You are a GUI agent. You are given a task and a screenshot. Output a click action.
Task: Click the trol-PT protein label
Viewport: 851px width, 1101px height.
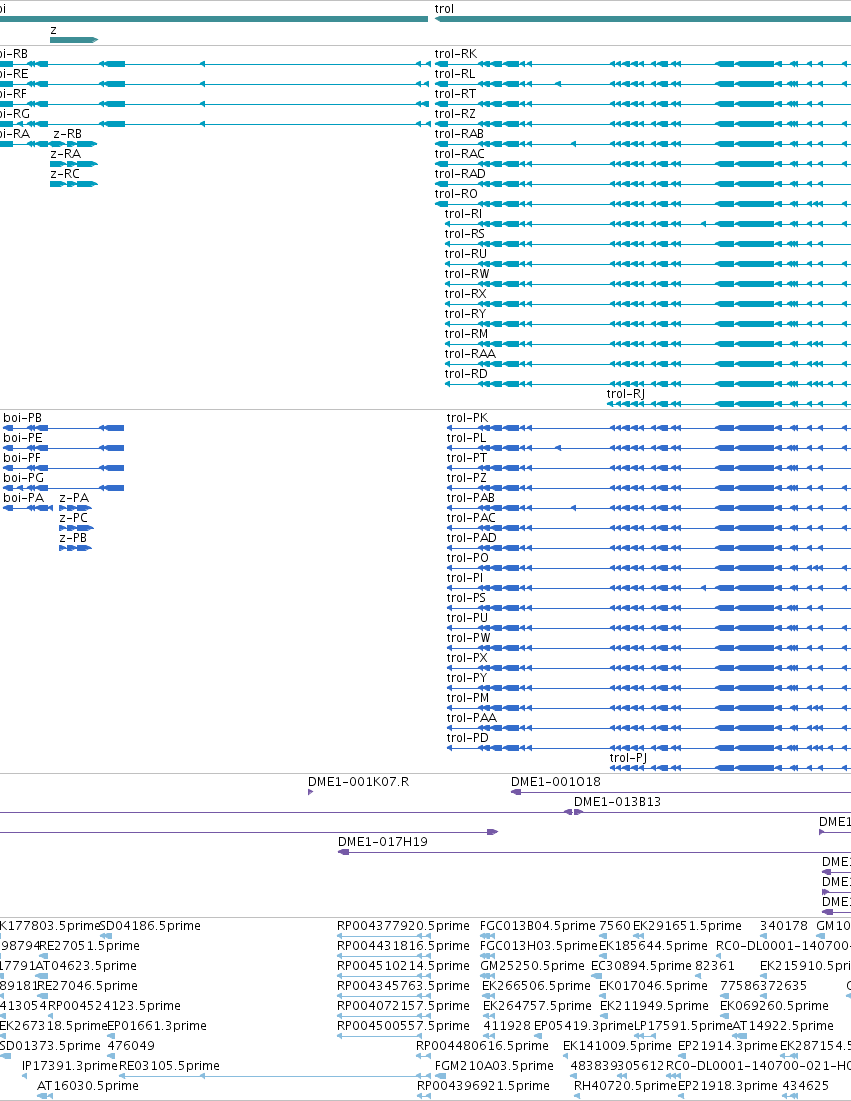(x=466, y=458)
